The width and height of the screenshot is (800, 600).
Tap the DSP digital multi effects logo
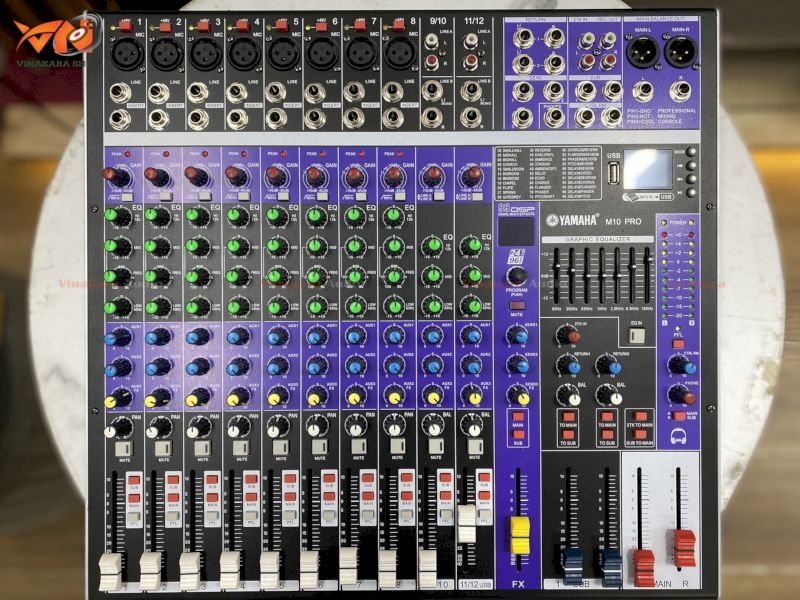516,209
